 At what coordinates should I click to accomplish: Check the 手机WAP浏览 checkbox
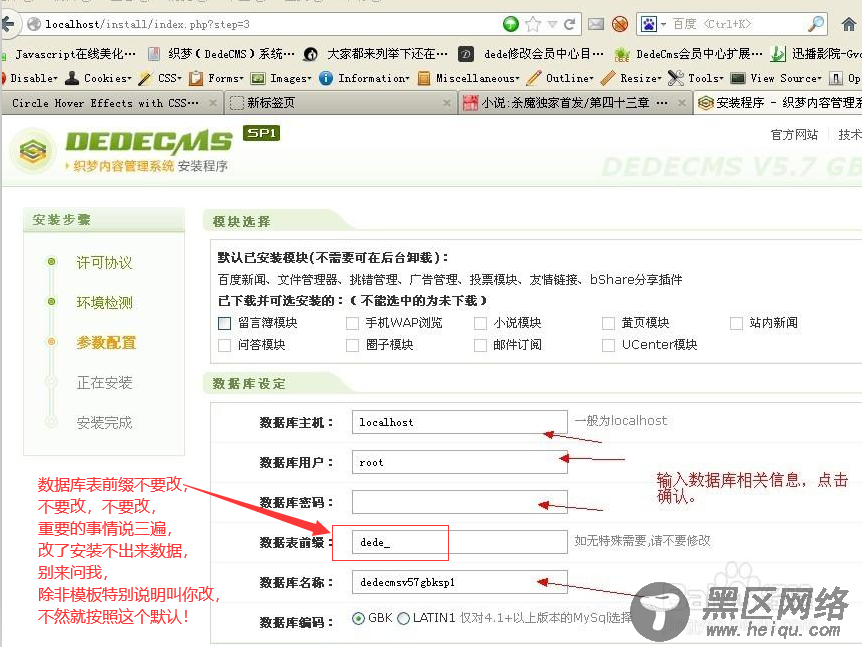coord(352,323)
